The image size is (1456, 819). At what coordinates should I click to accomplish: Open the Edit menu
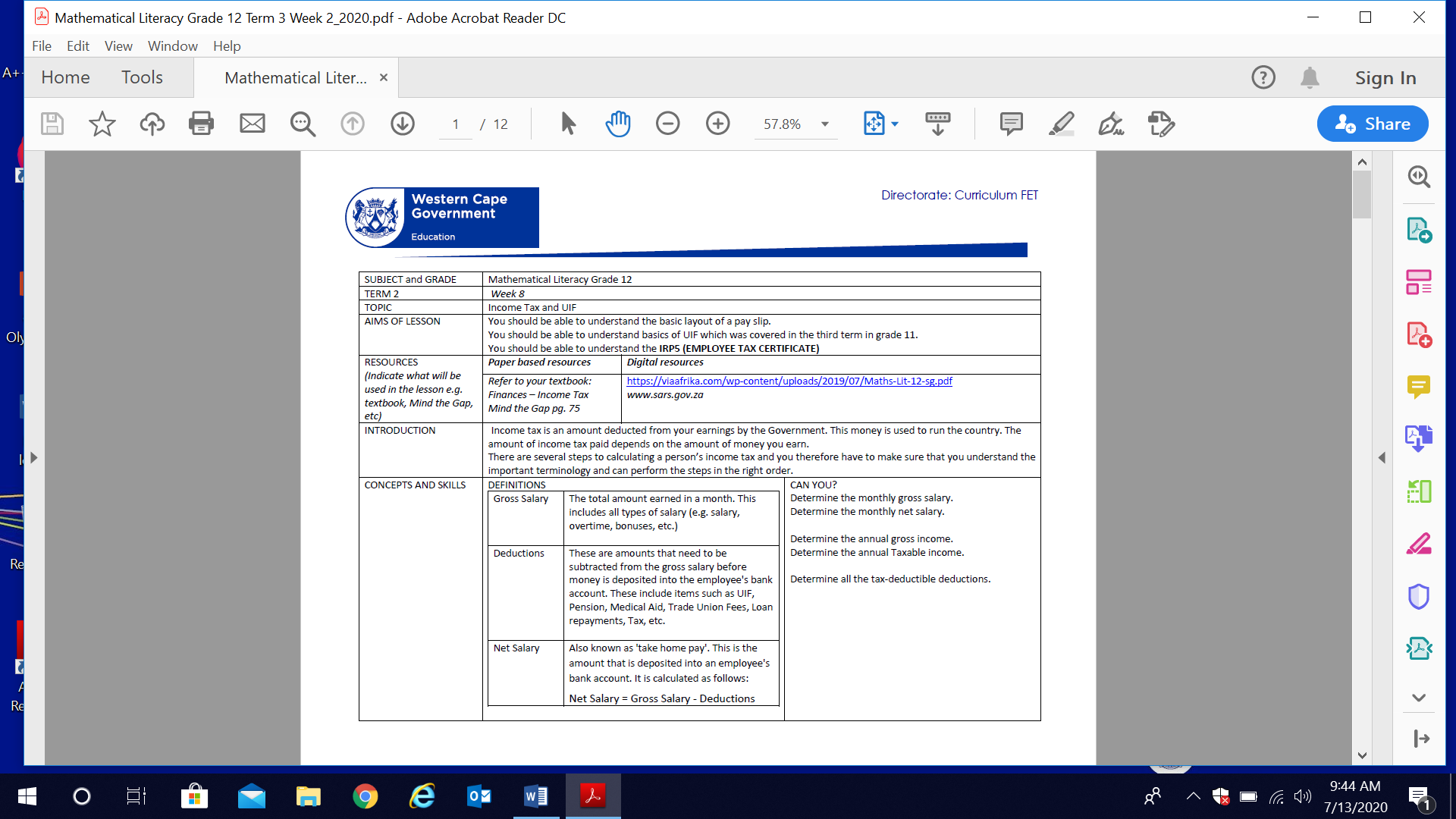point(78,46)
